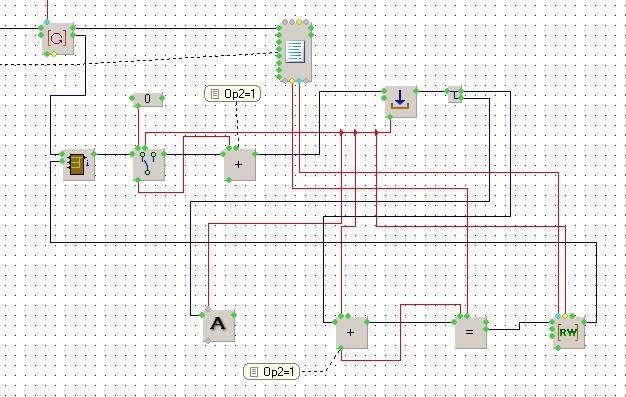Click the first red arrow wire junction
Image resolution: width=626 pixels, height=397 pixels.
coord(341,132)
